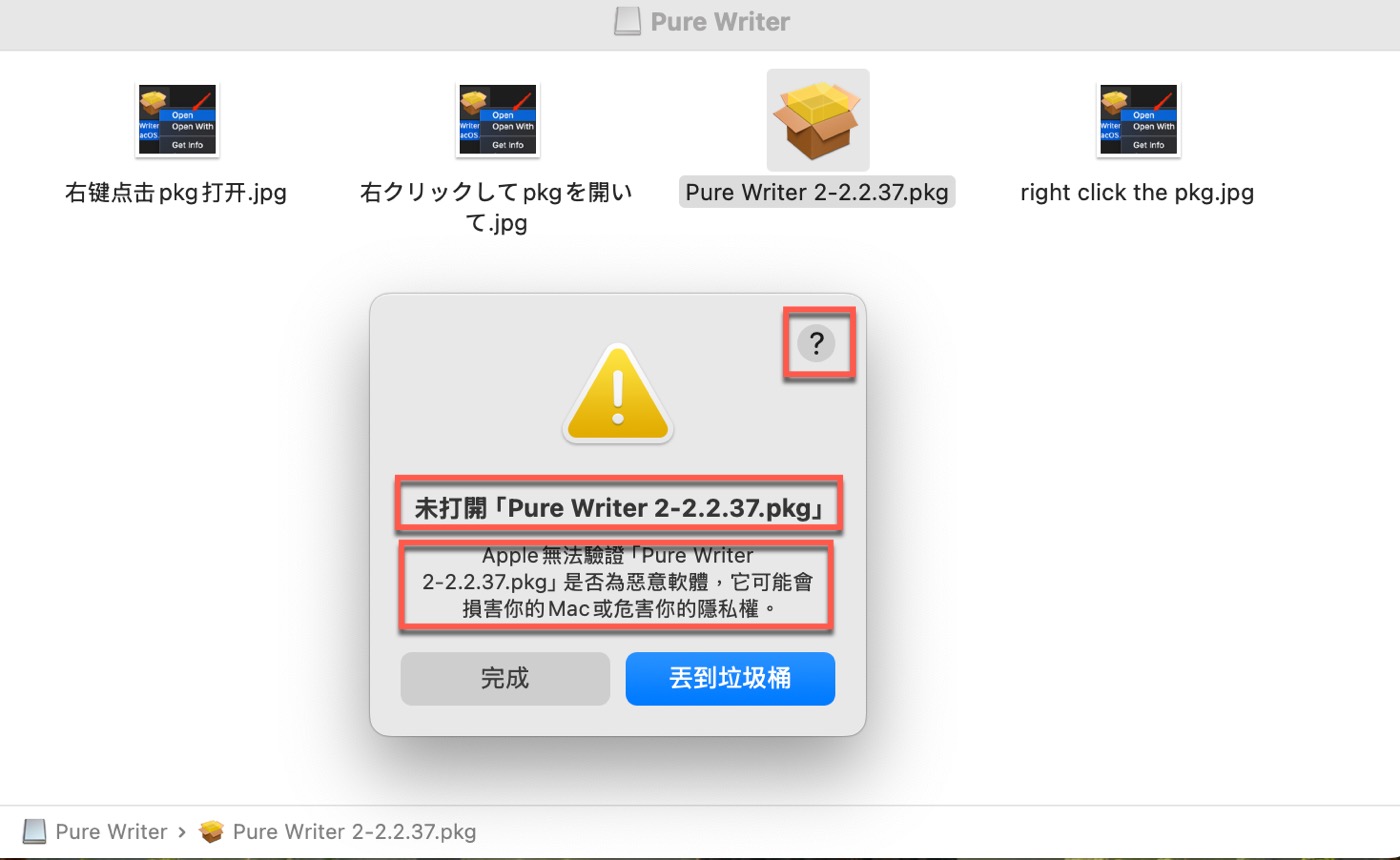Click the dialog title 未打開「Pure Writer 2-2.2.37.pkg」
Viewport: 1400px width, 860px height.
pos(619,509)
